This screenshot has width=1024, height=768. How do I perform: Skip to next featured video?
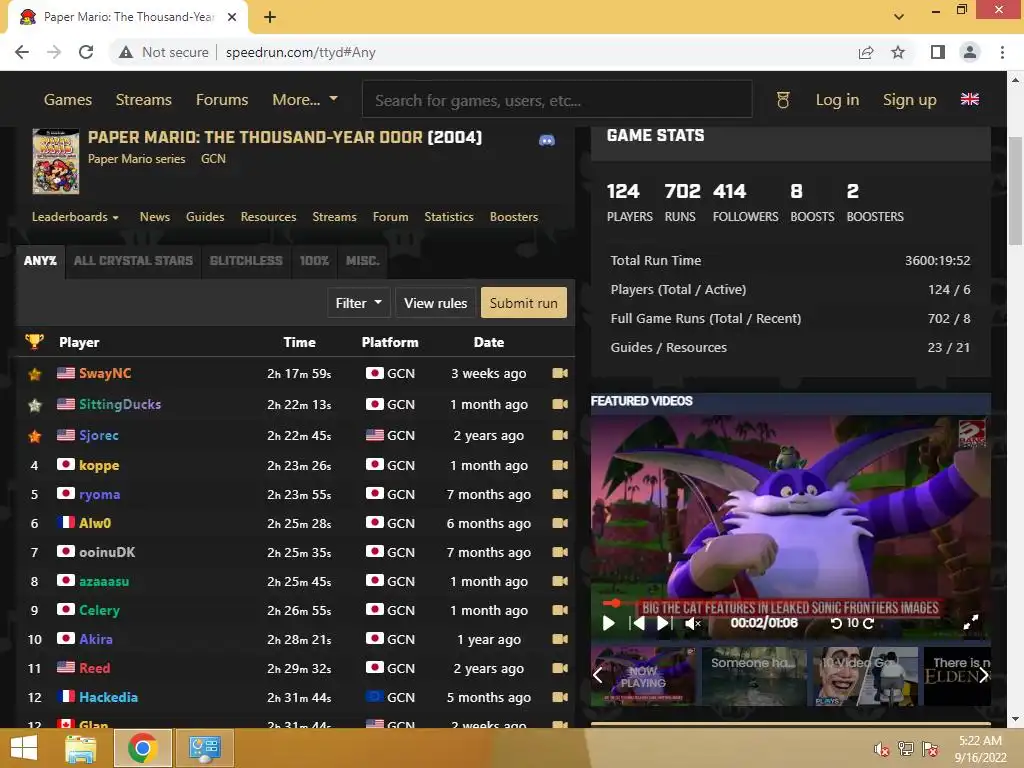(x=664, y=623)
